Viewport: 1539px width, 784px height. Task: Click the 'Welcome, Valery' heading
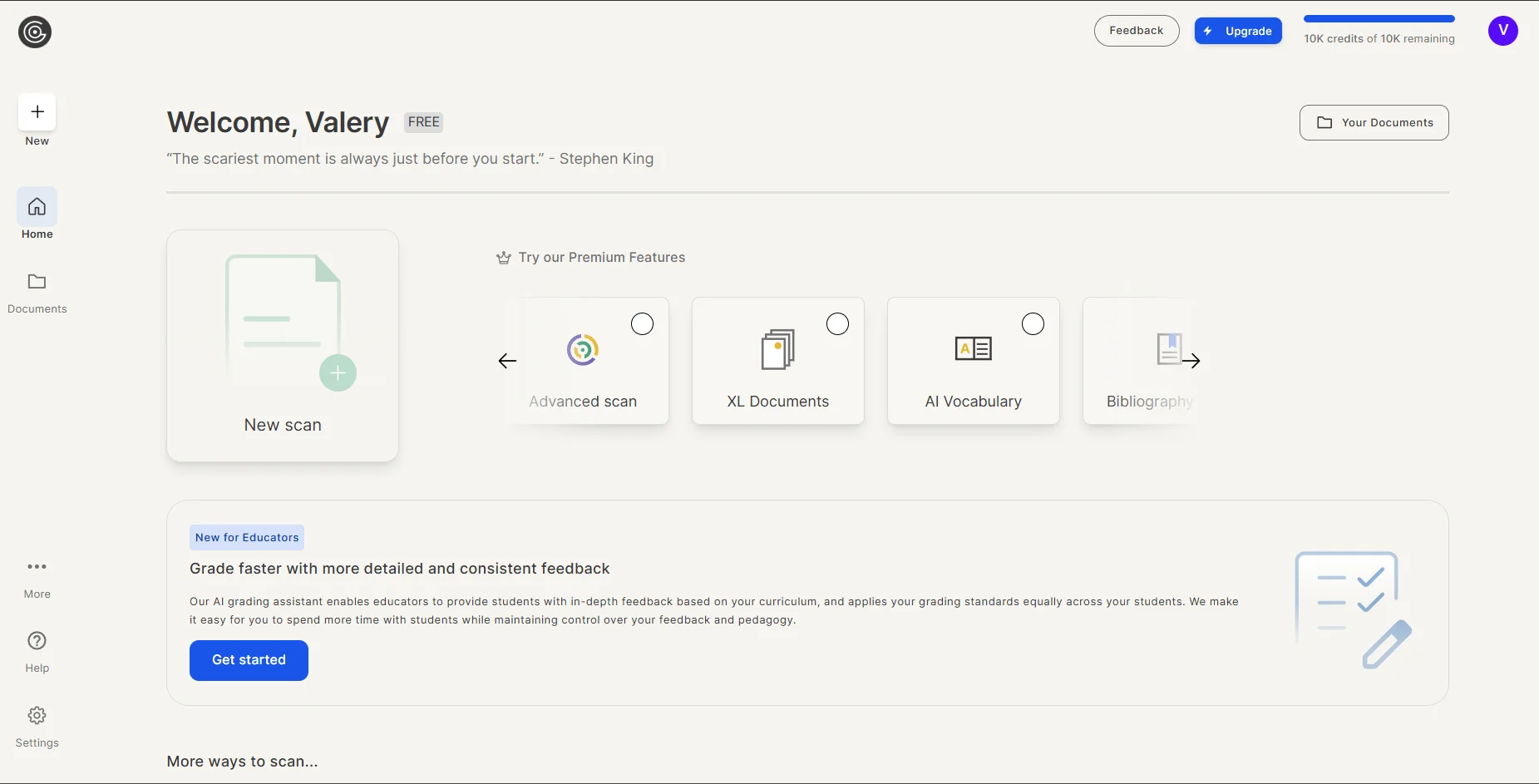[278, 122]
